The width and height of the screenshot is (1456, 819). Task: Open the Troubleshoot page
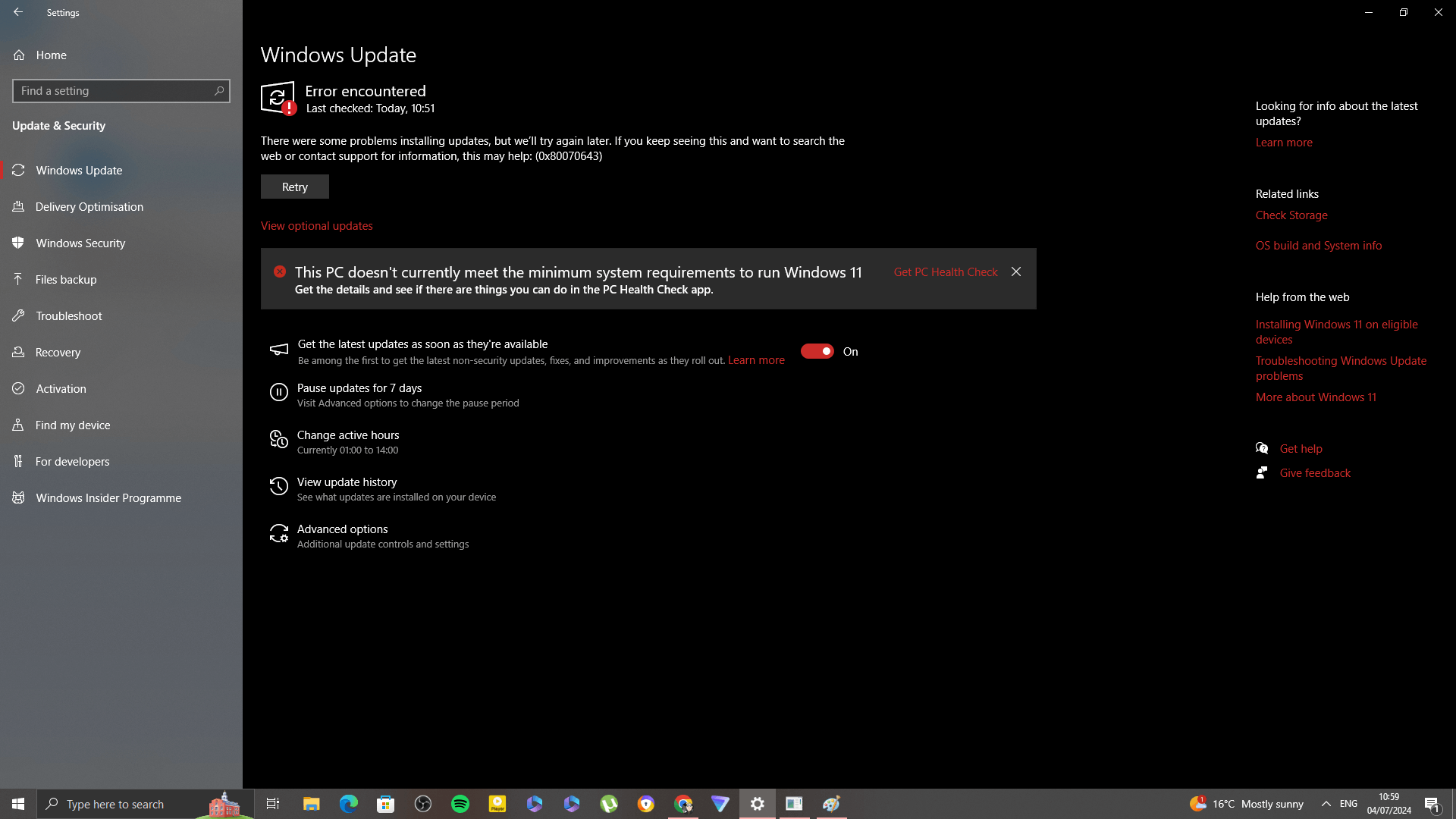pos(68,315)
